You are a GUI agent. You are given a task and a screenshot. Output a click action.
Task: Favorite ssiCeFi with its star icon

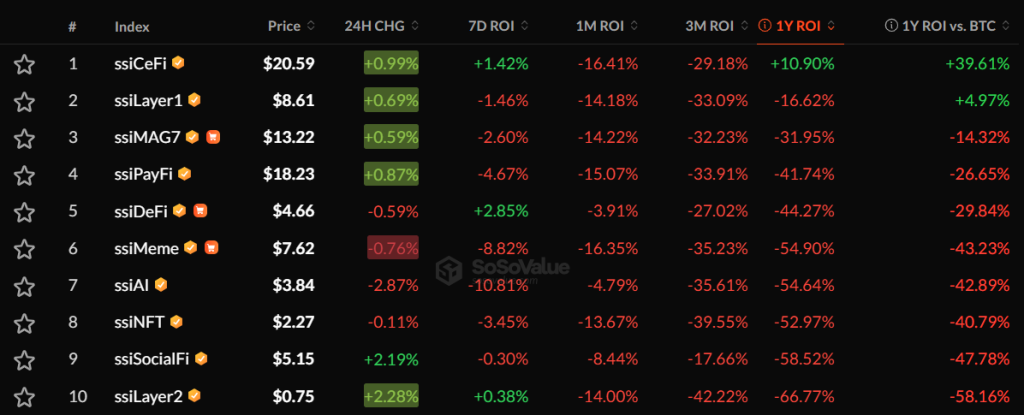[25, 65]
